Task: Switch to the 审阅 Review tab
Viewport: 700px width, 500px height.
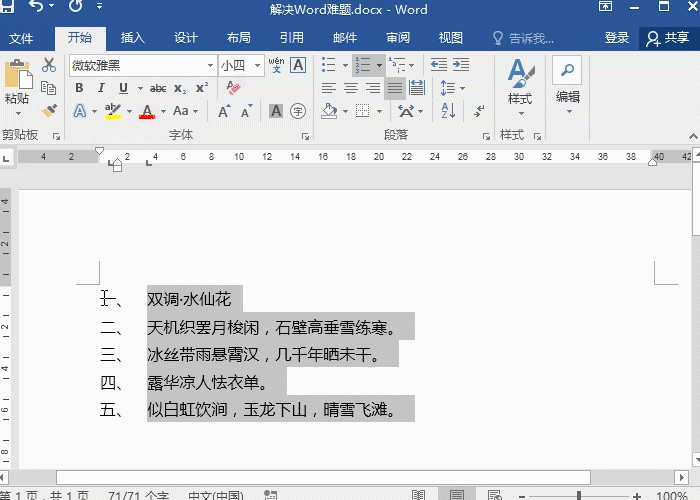Action: pos(398,38)
